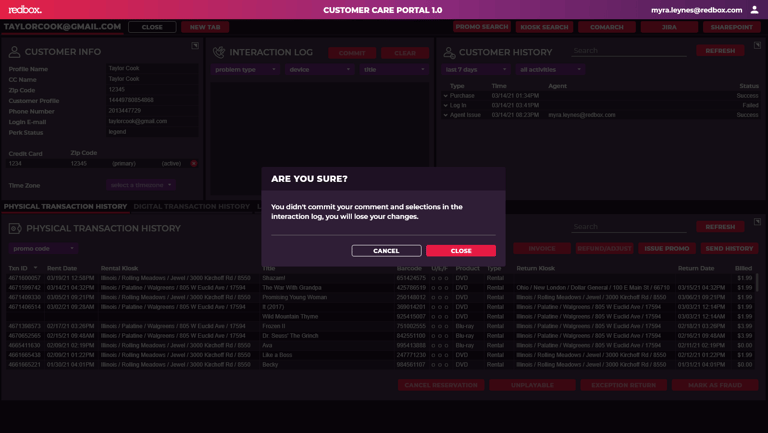Viewport: 768px width, 433px height.
Task: Click the Invoice button
Action: pyautogui.click(x=542, y=248)
